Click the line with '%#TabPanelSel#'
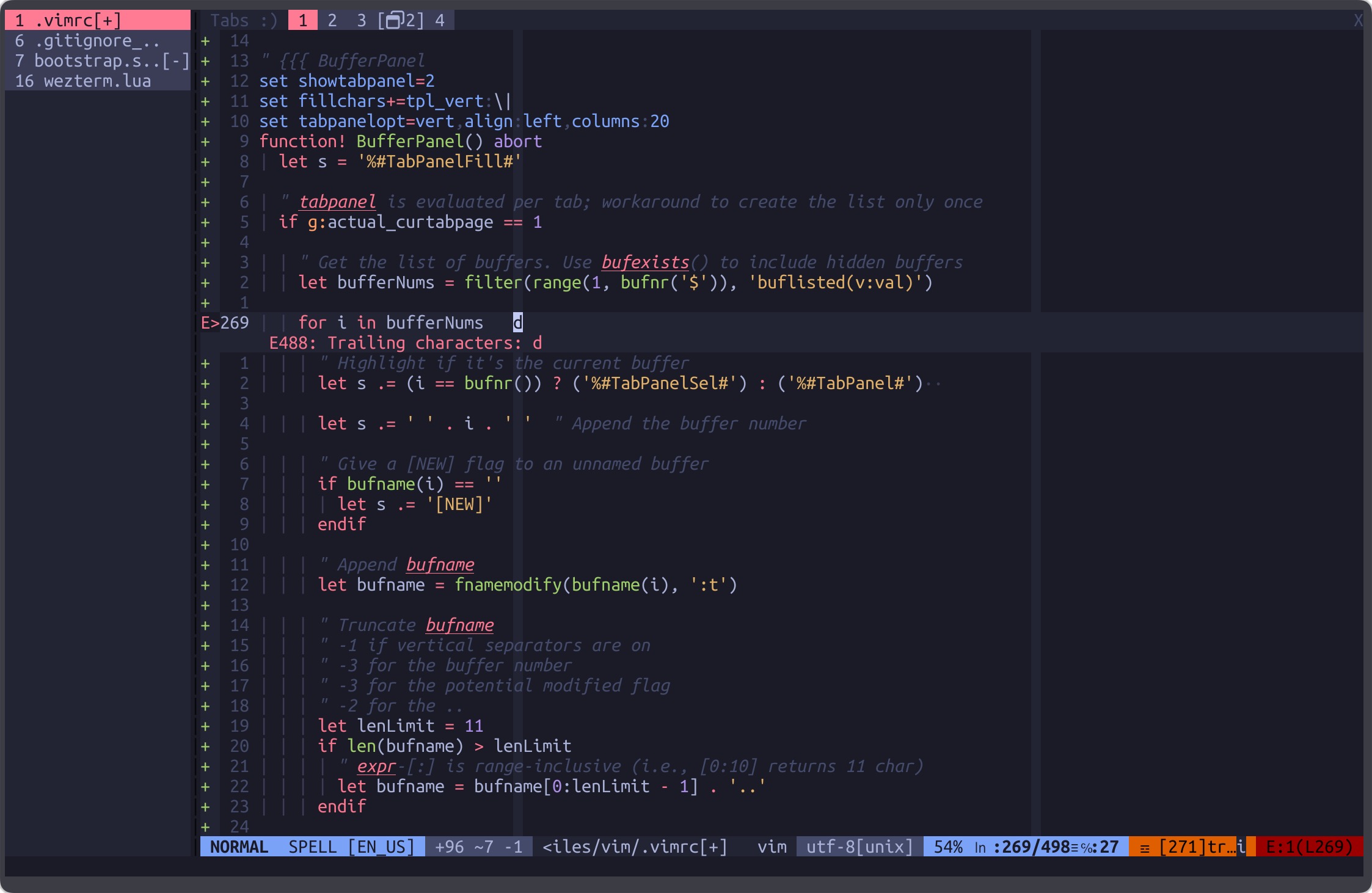The height and width of the screenshot is (893, 1372). (621, 383)
